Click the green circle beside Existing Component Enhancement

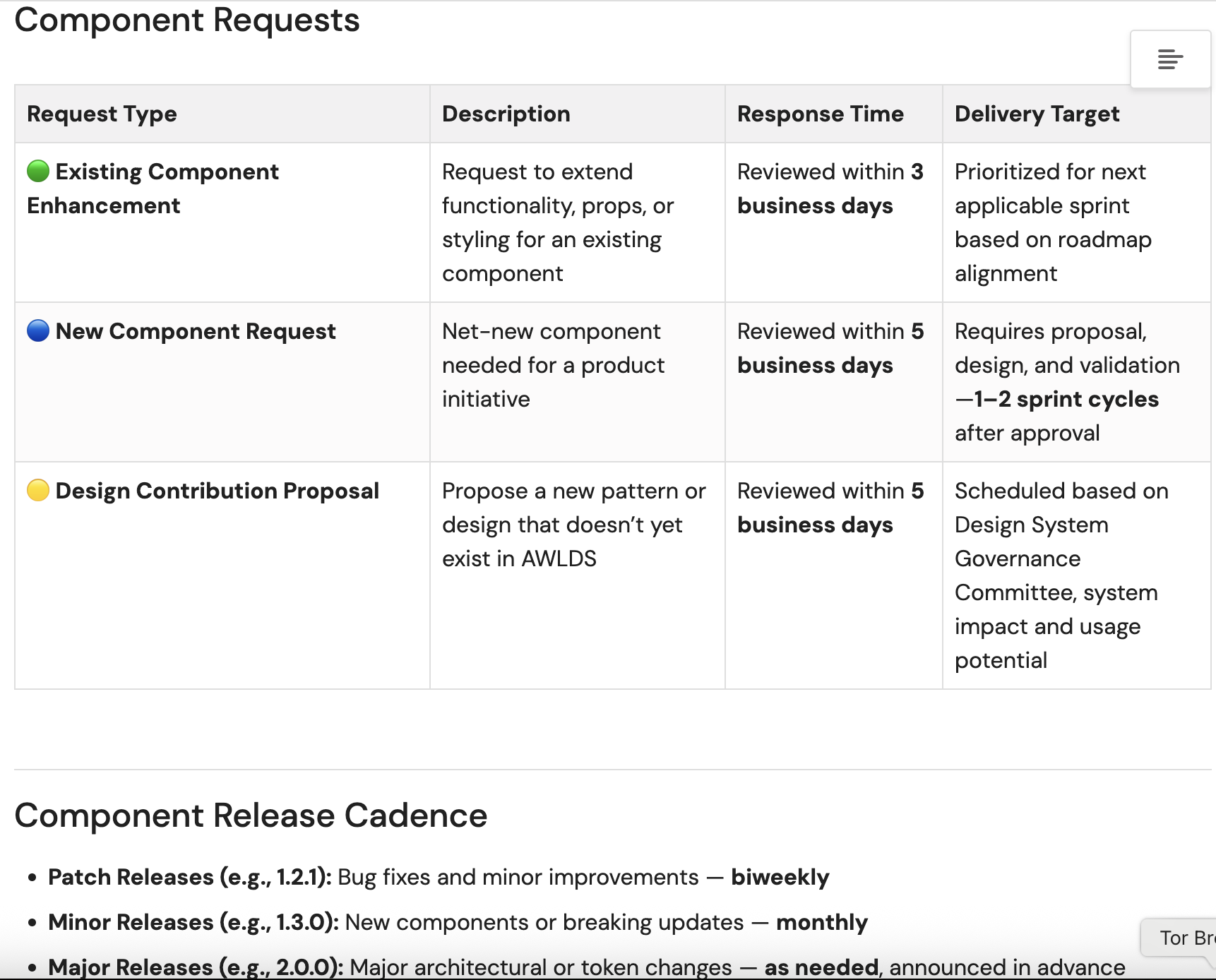click(x=38, y=171)
